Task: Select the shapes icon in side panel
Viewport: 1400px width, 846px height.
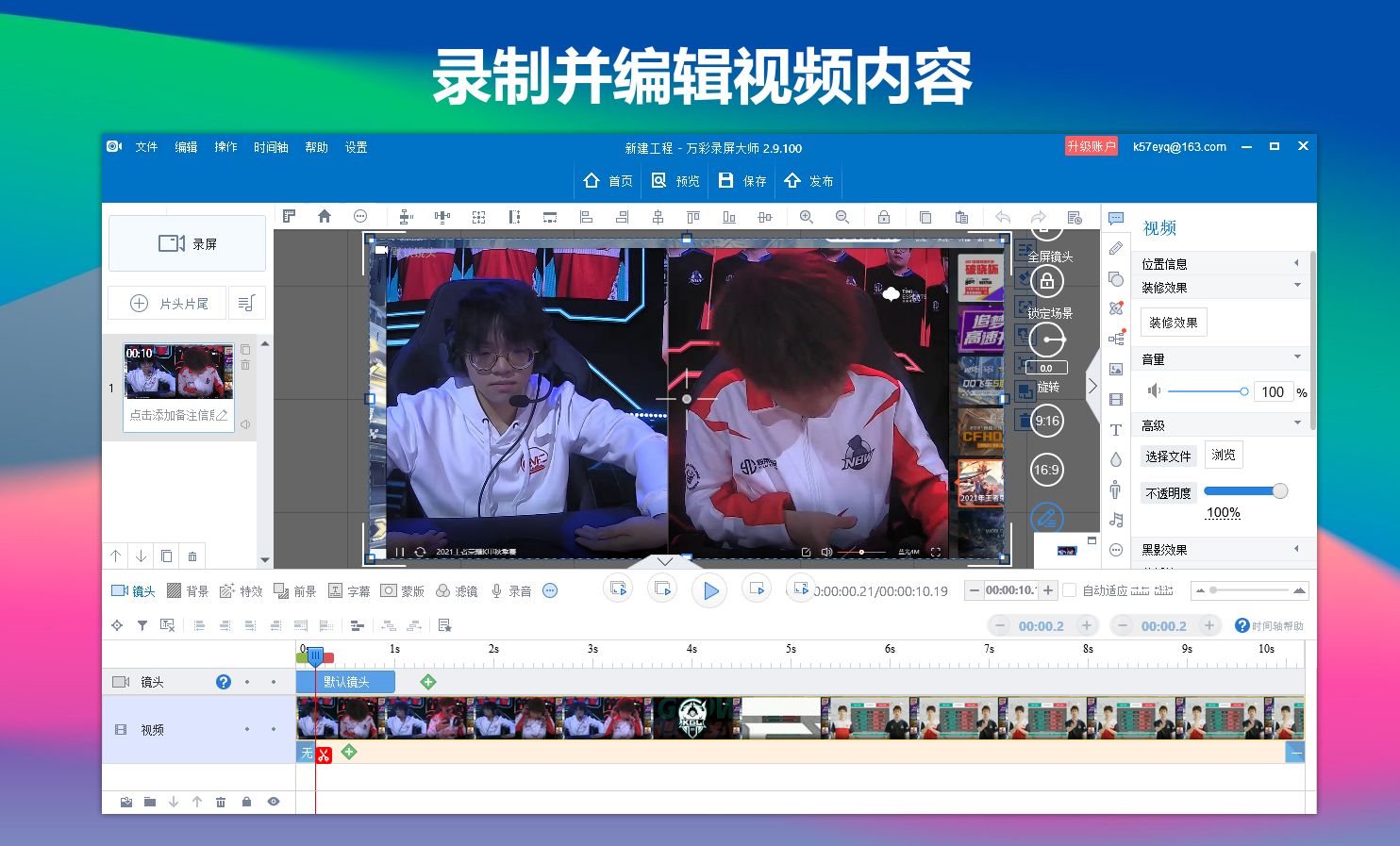Action: click(1116, 279)
